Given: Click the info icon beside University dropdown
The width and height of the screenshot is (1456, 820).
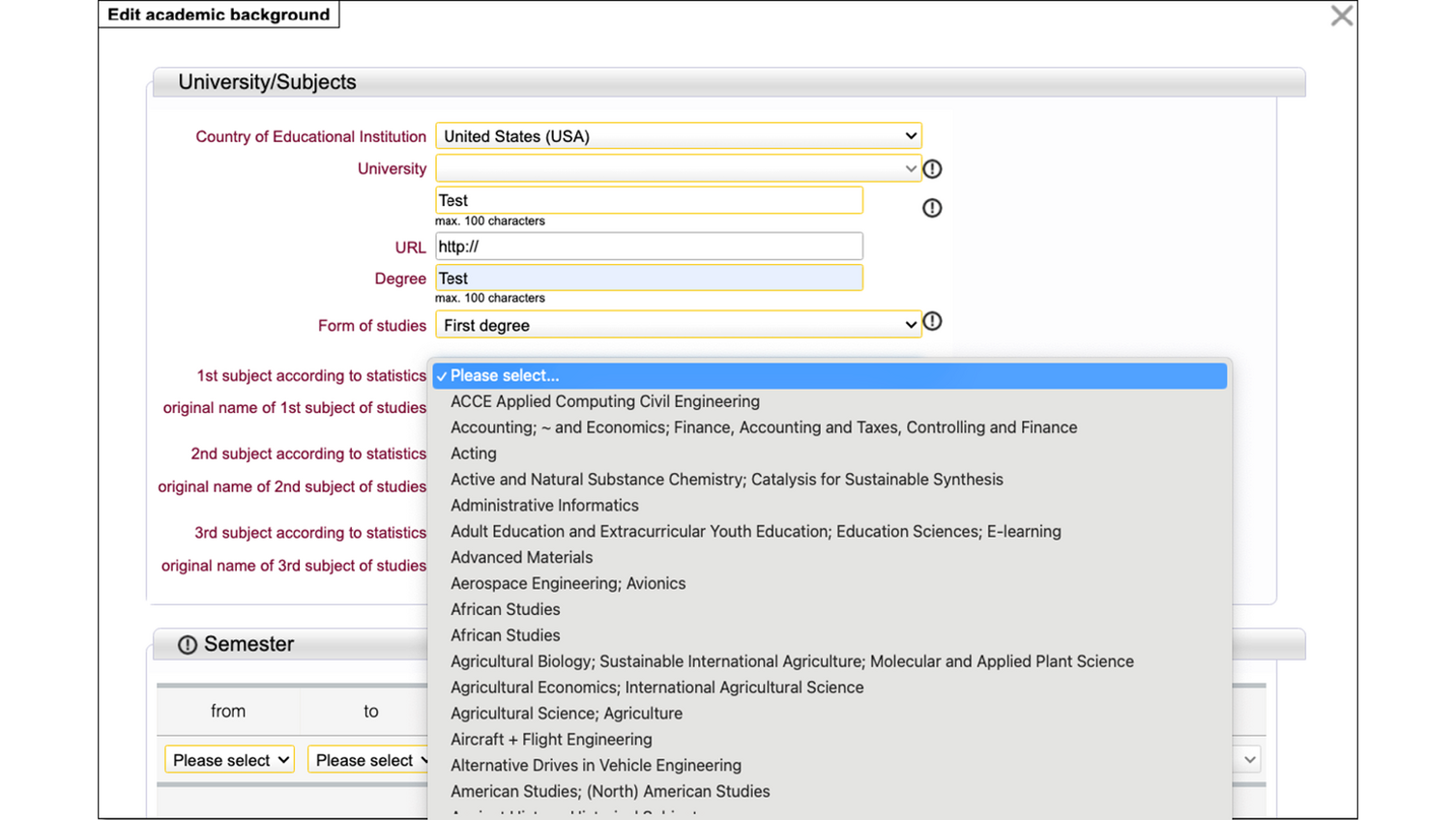Looking at the screenshot, I should click(x=932, y=169).
